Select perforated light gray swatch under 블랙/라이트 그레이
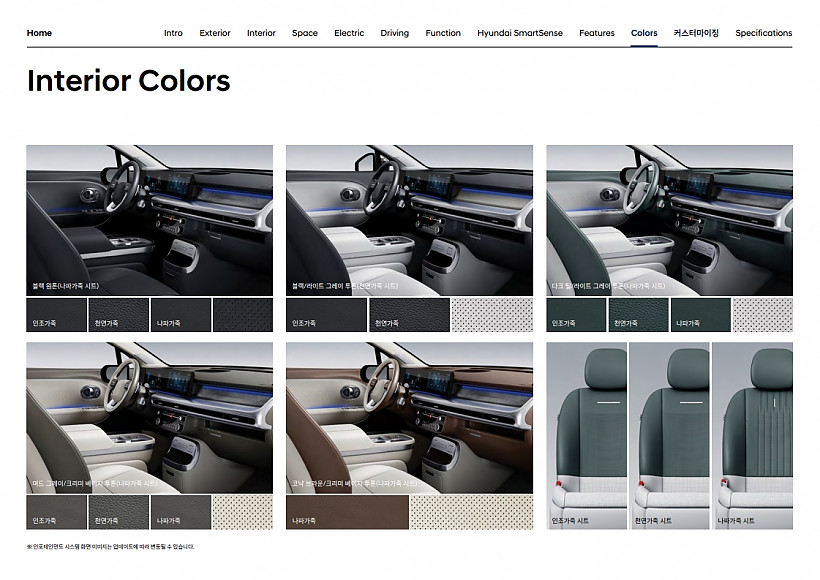Image resolution: width=820 pixels, height=580 pixels. click(492, 315)
